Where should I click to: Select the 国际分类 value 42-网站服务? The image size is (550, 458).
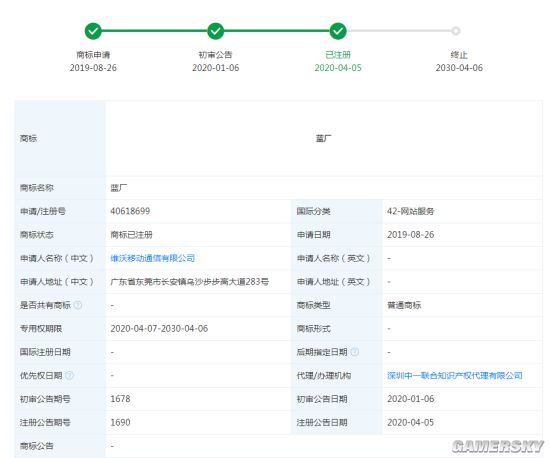[x=411, y=211]
